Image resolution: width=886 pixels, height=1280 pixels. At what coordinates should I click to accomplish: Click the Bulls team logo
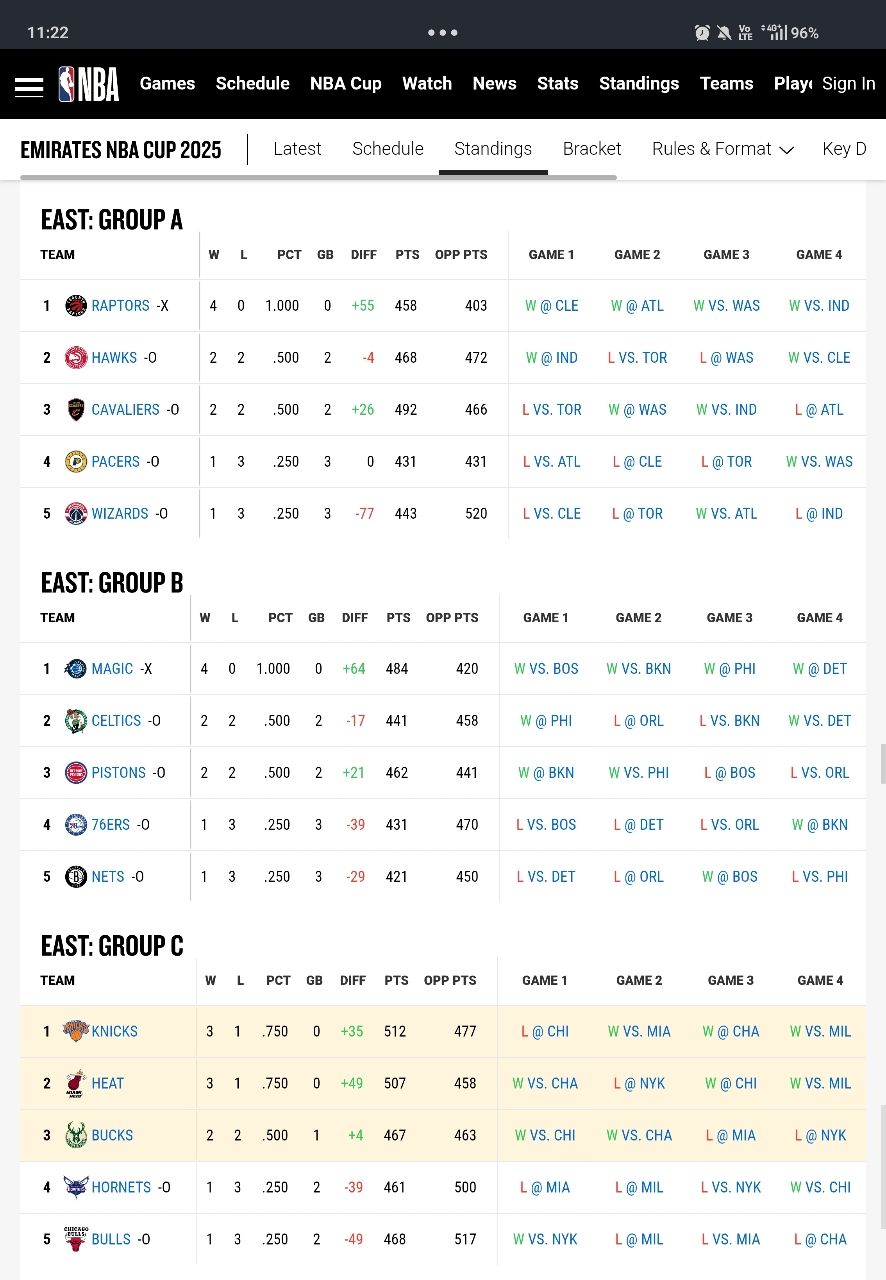point(76,1239)
